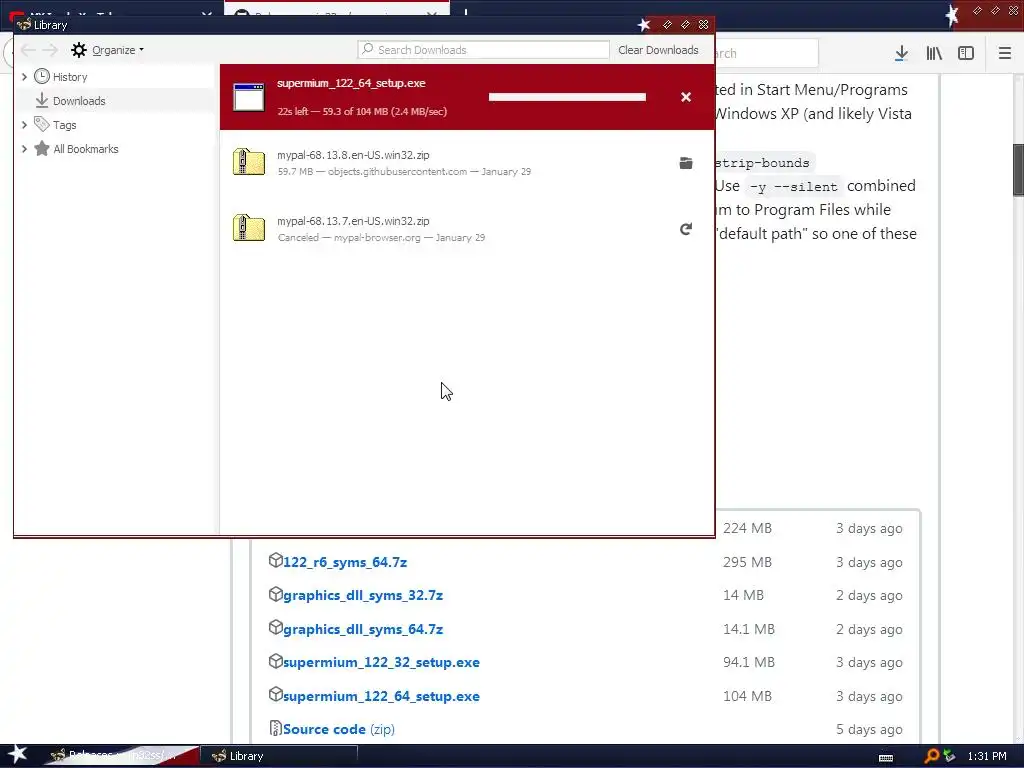
Task: Click the zip icon beside Source code
Action: click(x=276, y=728)
